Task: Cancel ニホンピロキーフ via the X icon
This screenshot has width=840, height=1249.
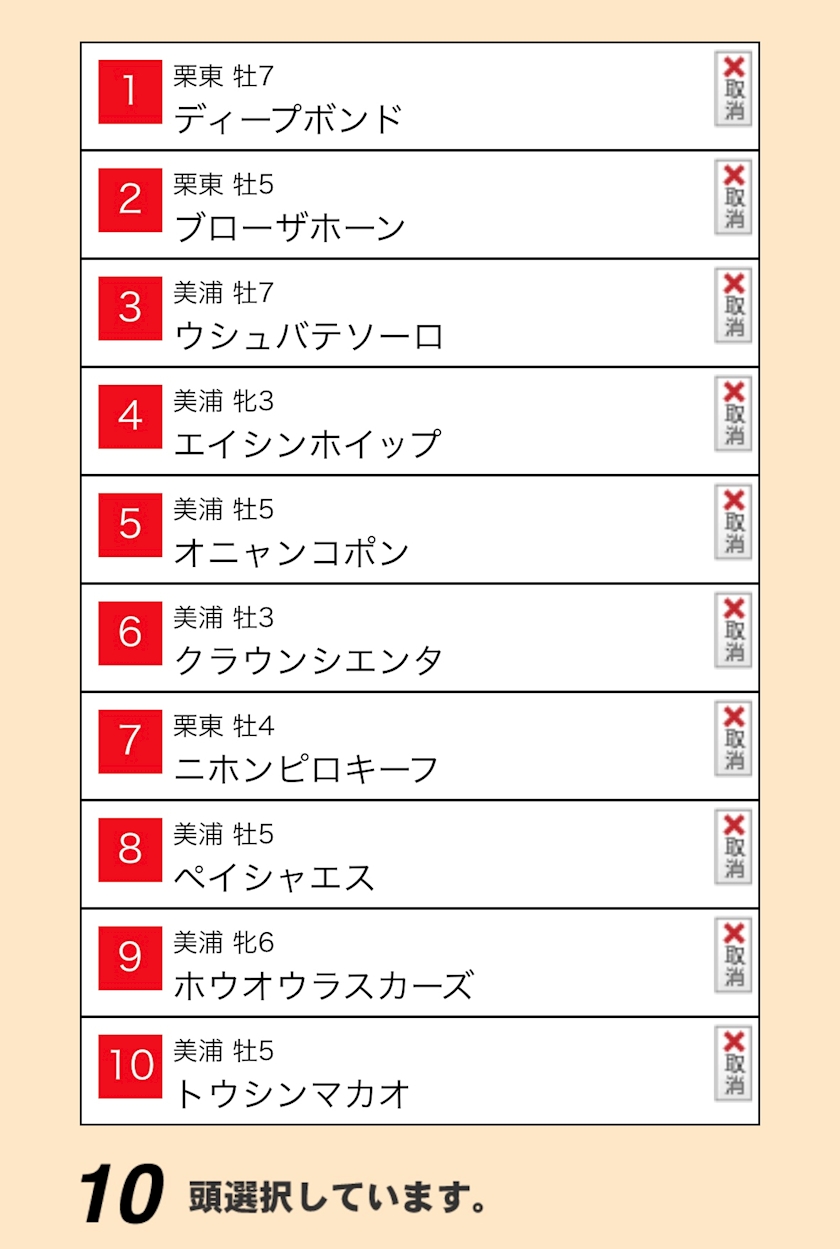Action: pyautogui.click(x=733, y=739)
